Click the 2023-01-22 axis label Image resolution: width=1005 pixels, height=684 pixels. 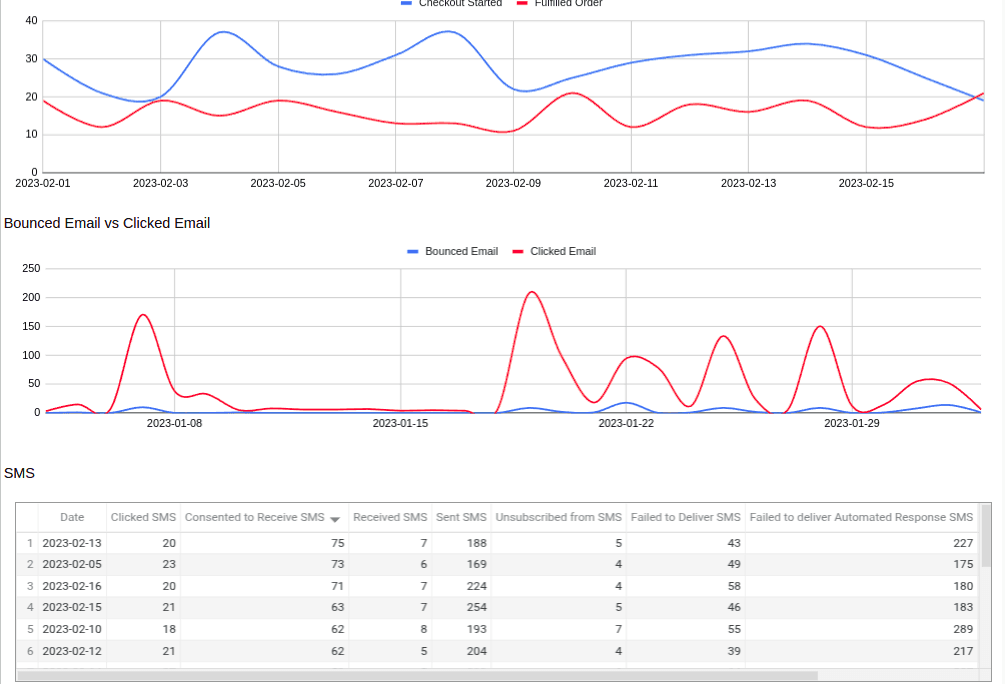tap(626, 423)
